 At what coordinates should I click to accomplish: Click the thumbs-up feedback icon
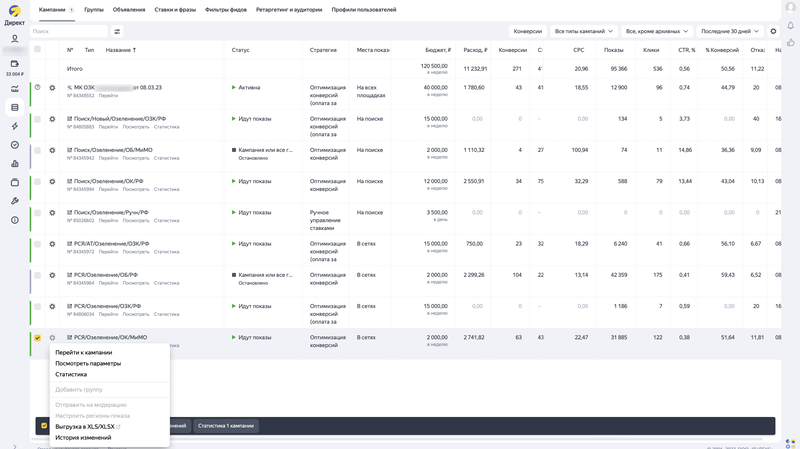(790, 43)
